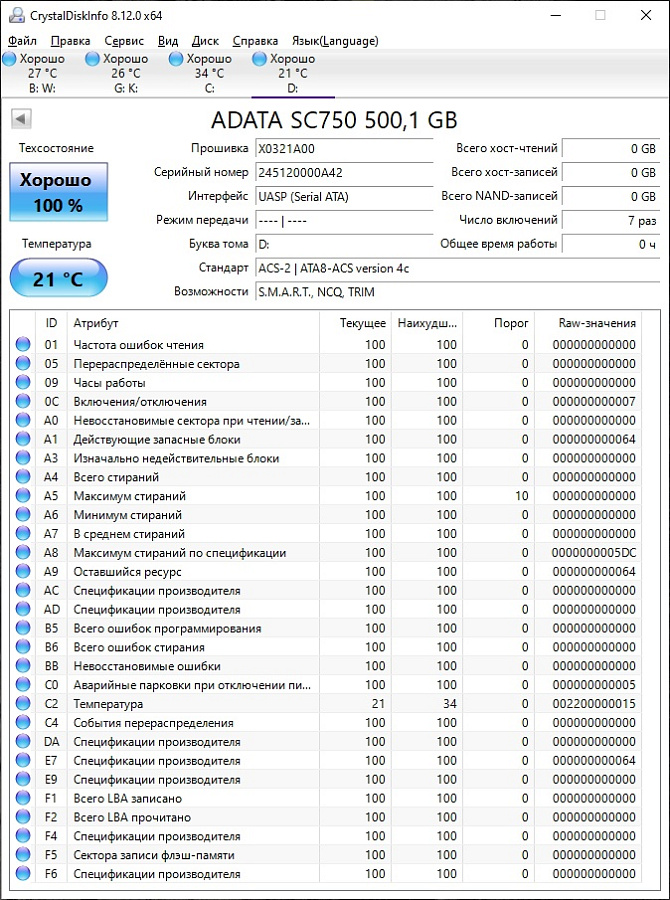
Task: Click the Число включений value 7 раз
Action: (611, 220)
